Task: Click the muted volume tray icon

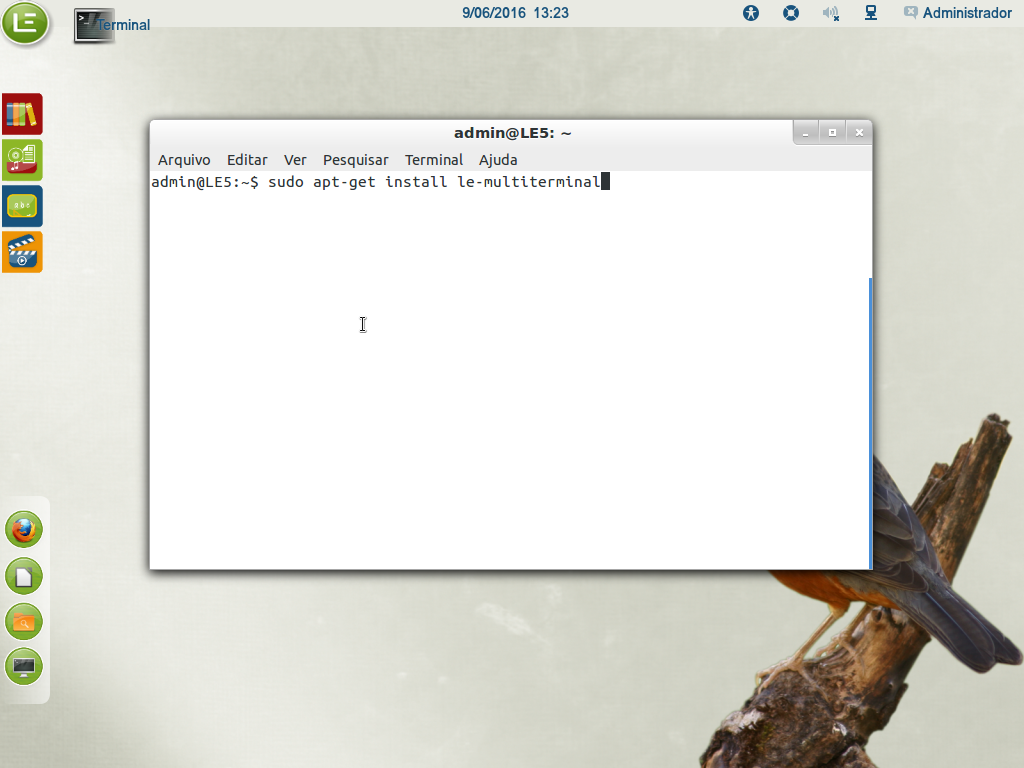Action: (831, 13)
